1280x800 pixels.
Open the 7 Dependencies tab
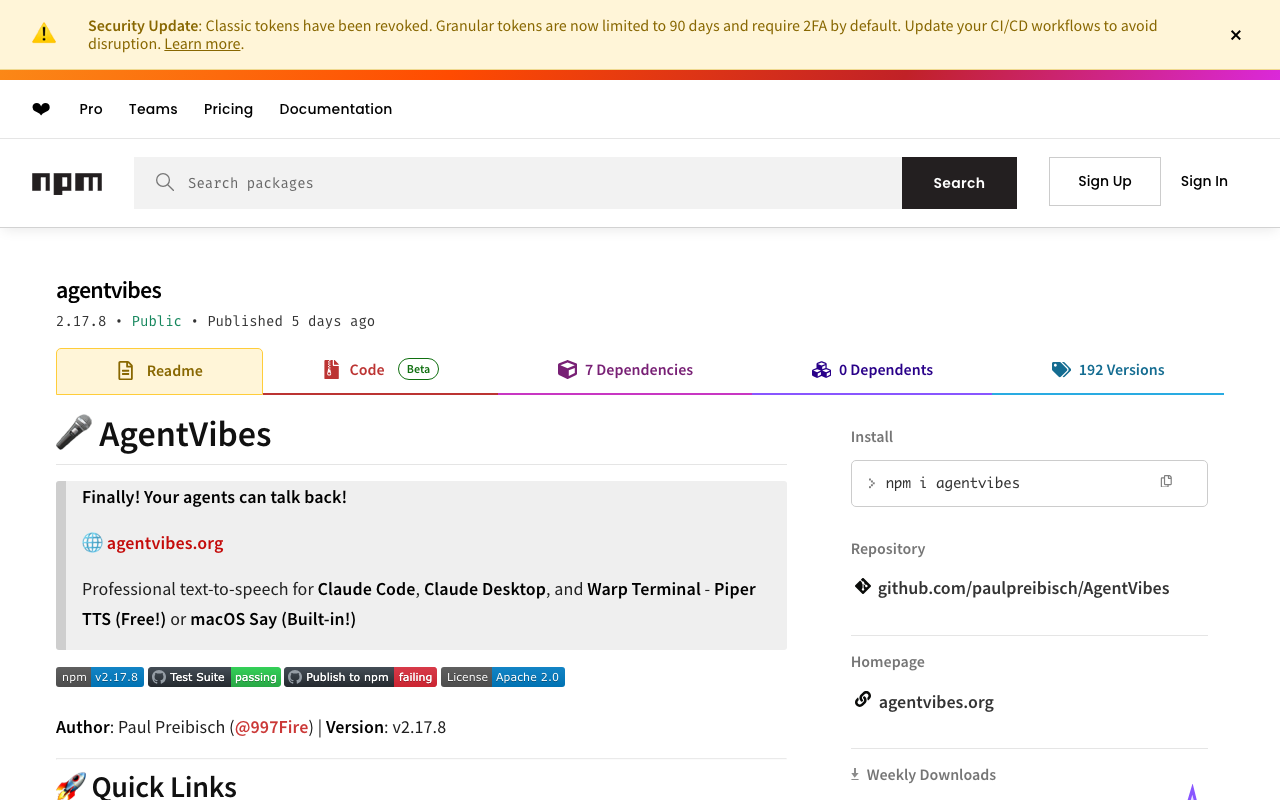625,370
